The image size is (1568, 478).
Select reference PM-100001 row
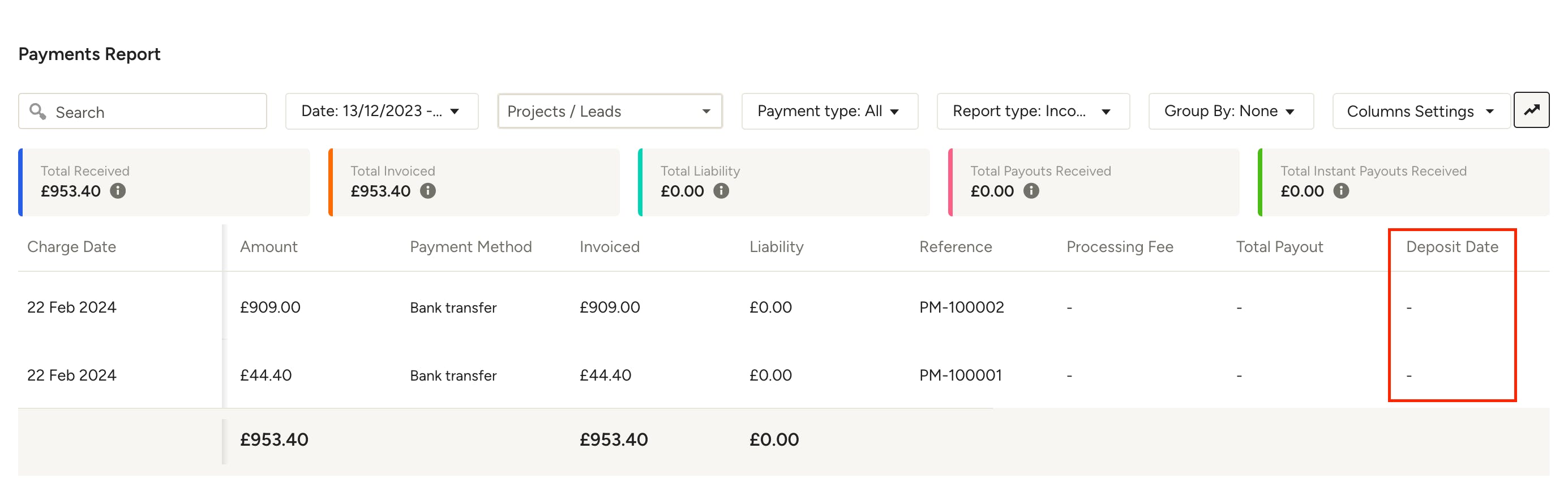click(783, 375)
